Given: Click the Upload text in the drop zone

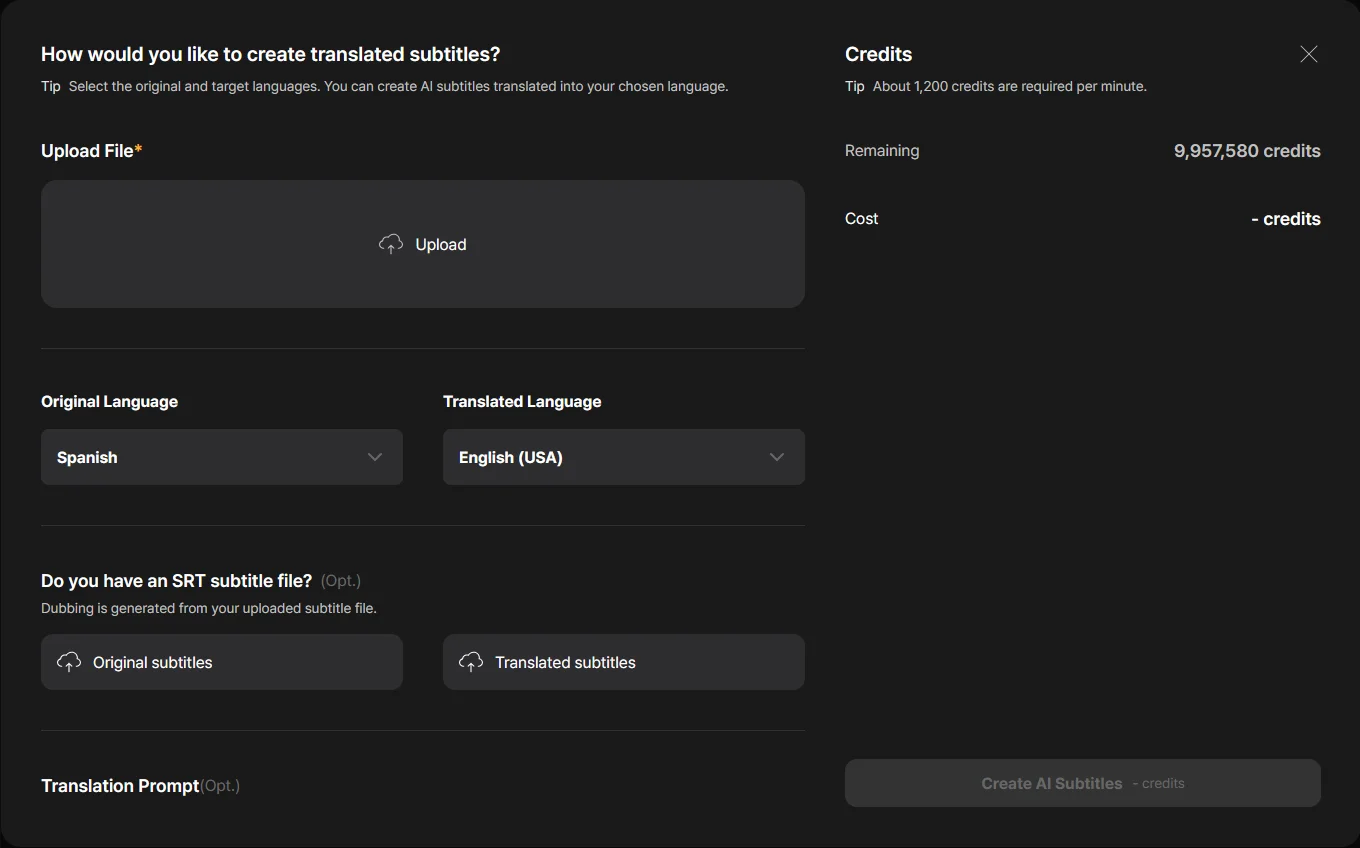Looking at the screenshot, I should click(441, 245).
